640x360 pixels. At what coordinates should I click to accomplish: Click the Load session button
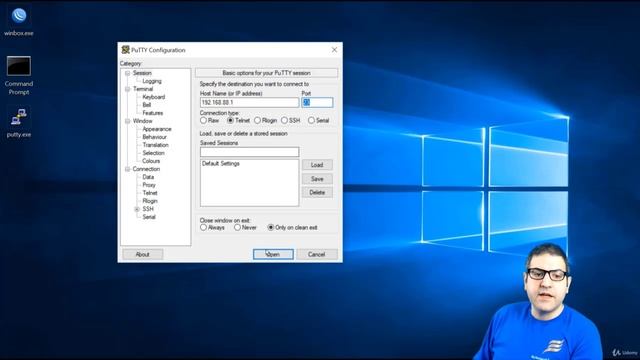point(317,165)
